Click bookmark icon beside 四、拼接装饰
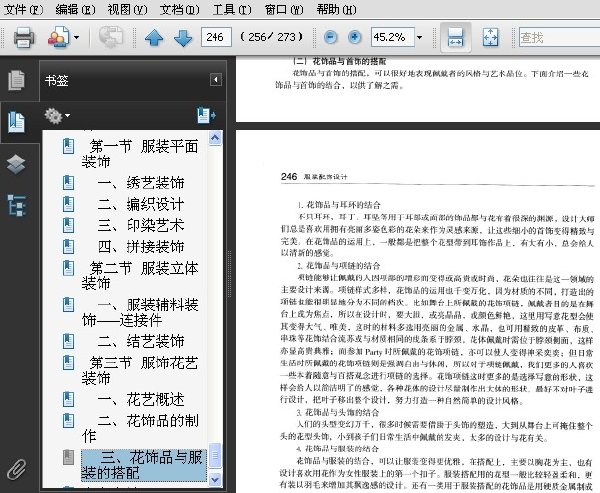The height and width of the screenshot is (493, 600). click(68, 246)
